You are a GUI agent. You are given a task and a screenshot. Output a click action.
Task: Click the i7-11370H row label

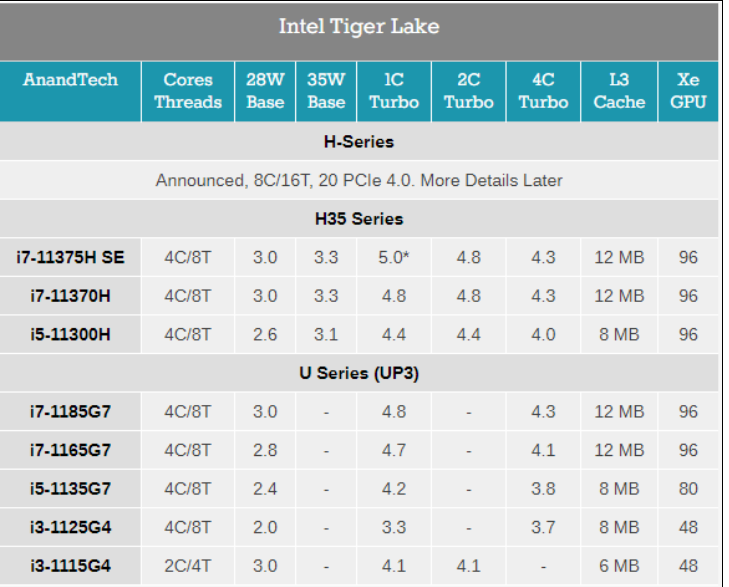tap(70, 296)
